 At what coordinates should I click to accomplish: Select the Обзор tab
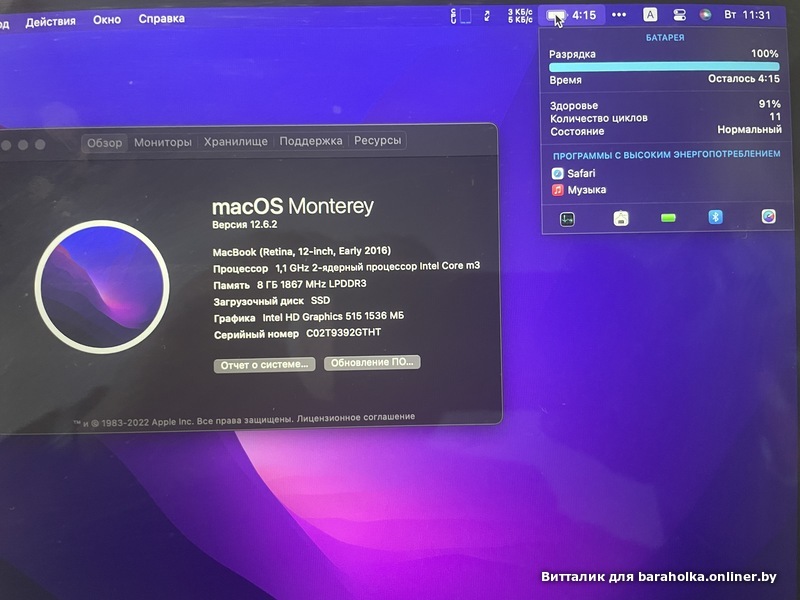point(104,143)
